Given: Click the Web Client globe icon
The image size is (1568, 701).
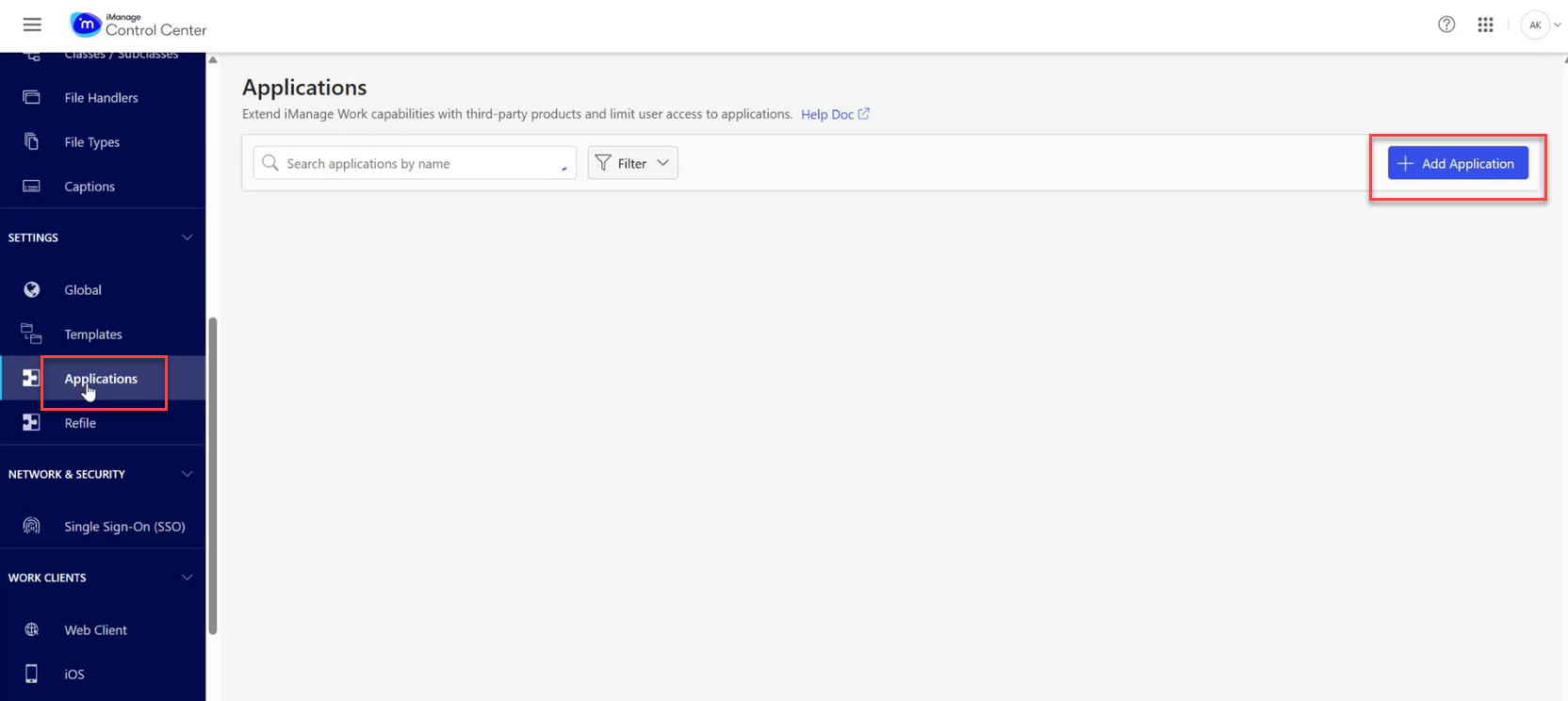Looking at the screenshot, I should 31,629.
